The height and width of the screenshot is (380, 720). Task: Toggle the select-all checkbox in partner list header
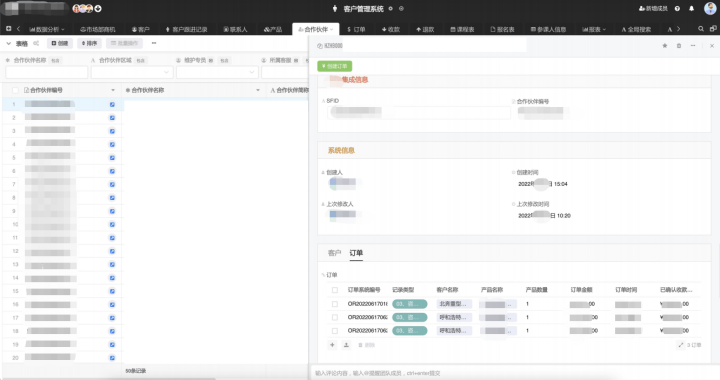pyautogui.click(x=15, y=90)
